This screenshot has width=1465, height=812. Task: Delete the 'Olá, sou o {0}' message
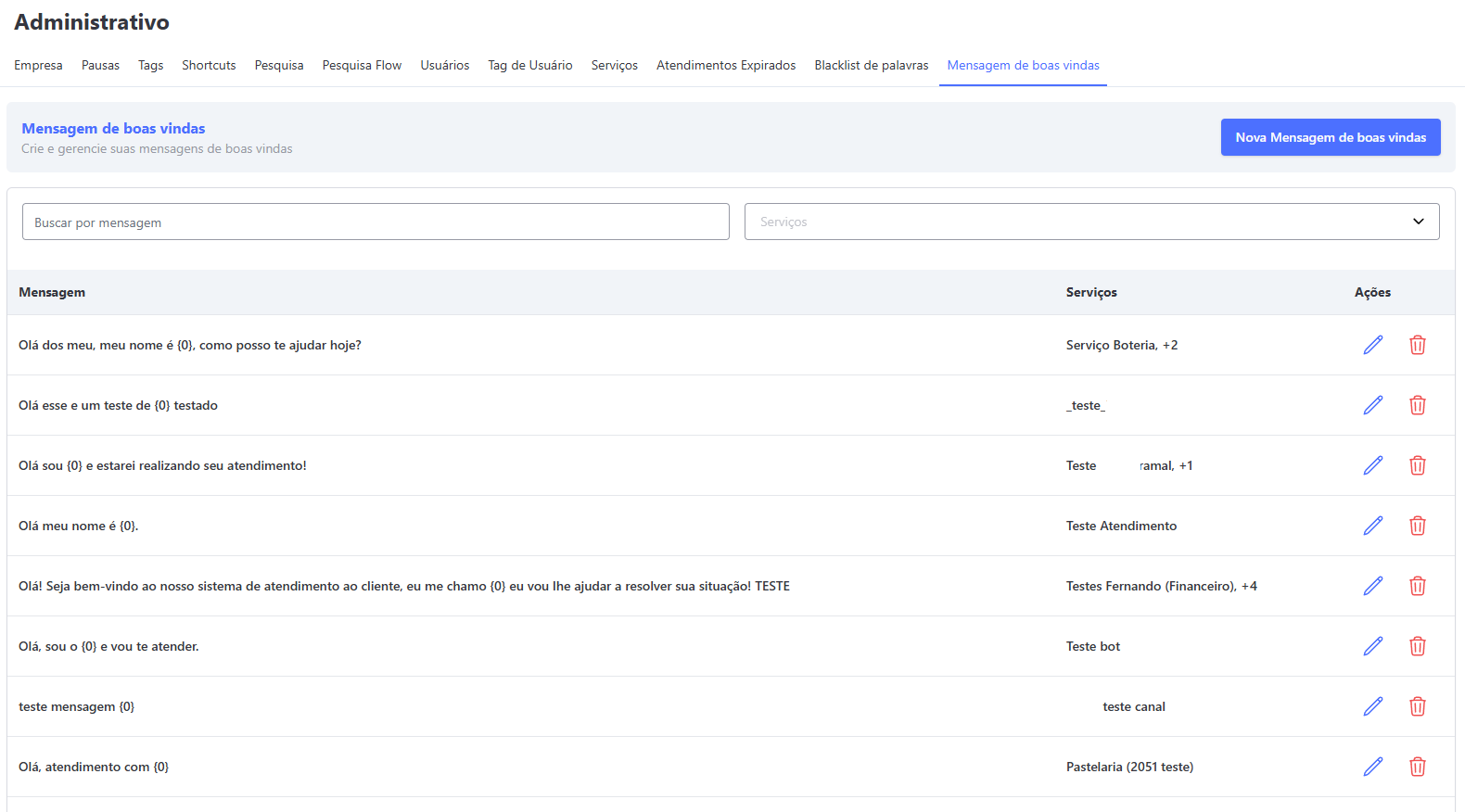1418,646
